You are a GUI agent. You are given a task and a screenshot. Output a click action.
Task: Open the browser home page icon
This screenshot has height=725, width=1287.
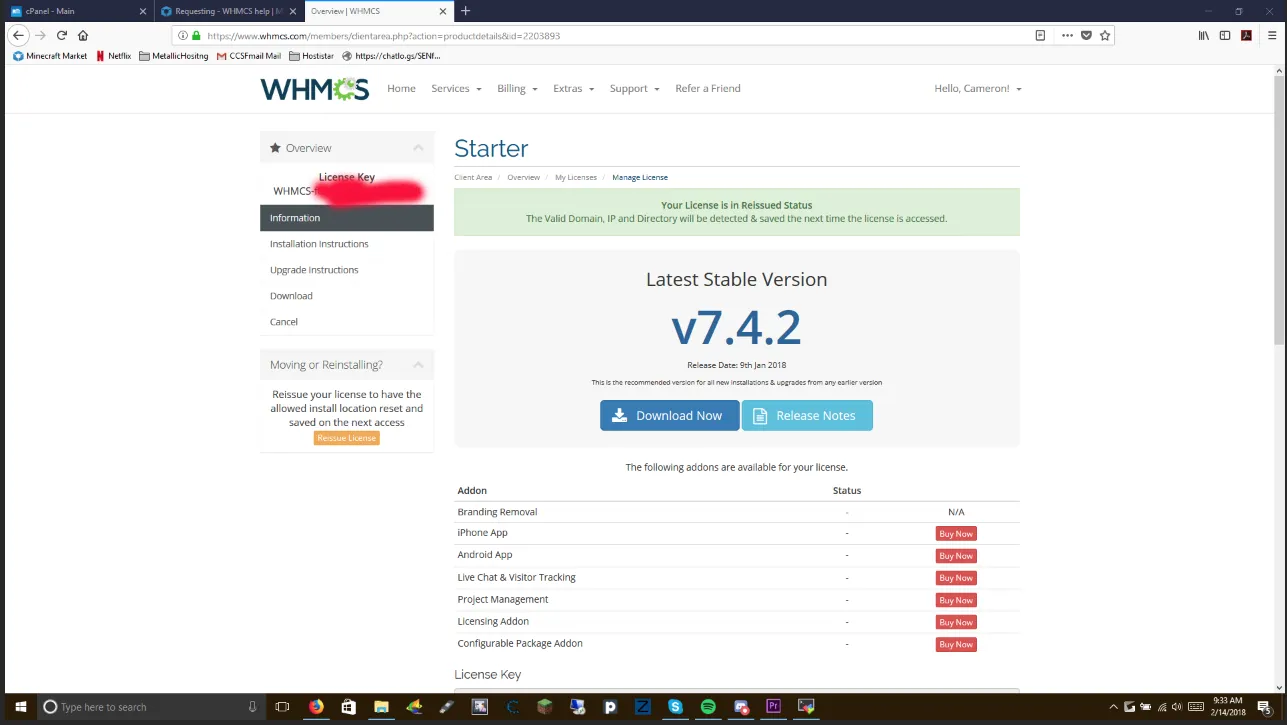[83, 35]
